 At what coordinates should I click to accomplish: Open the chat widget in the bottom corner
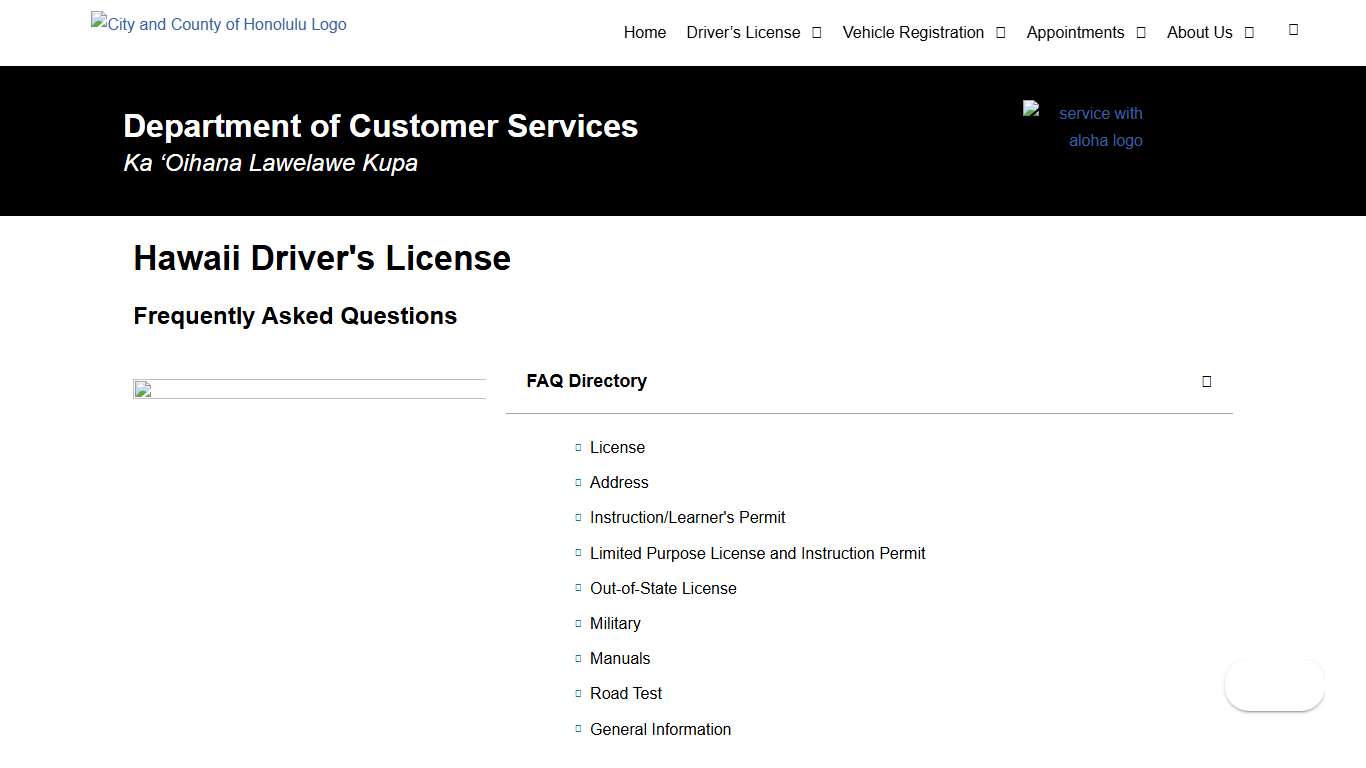[1274, 685]
